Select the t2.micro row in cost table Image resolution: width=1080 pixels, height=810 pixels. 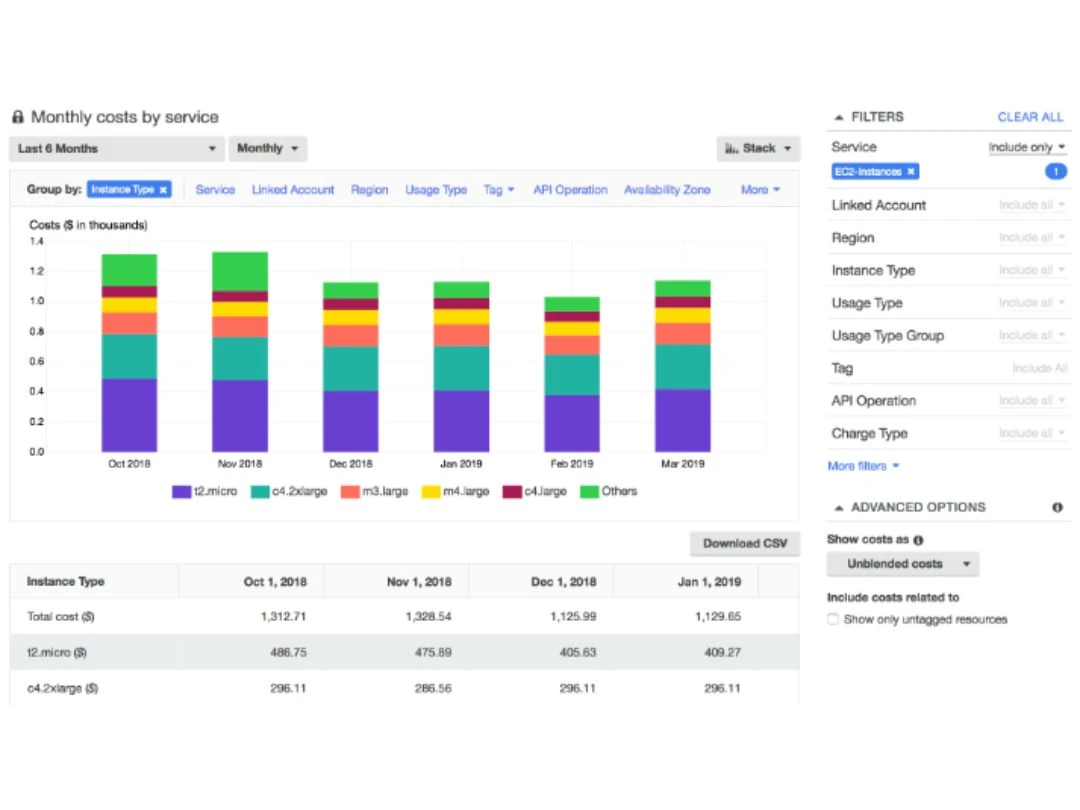(404, 652)
